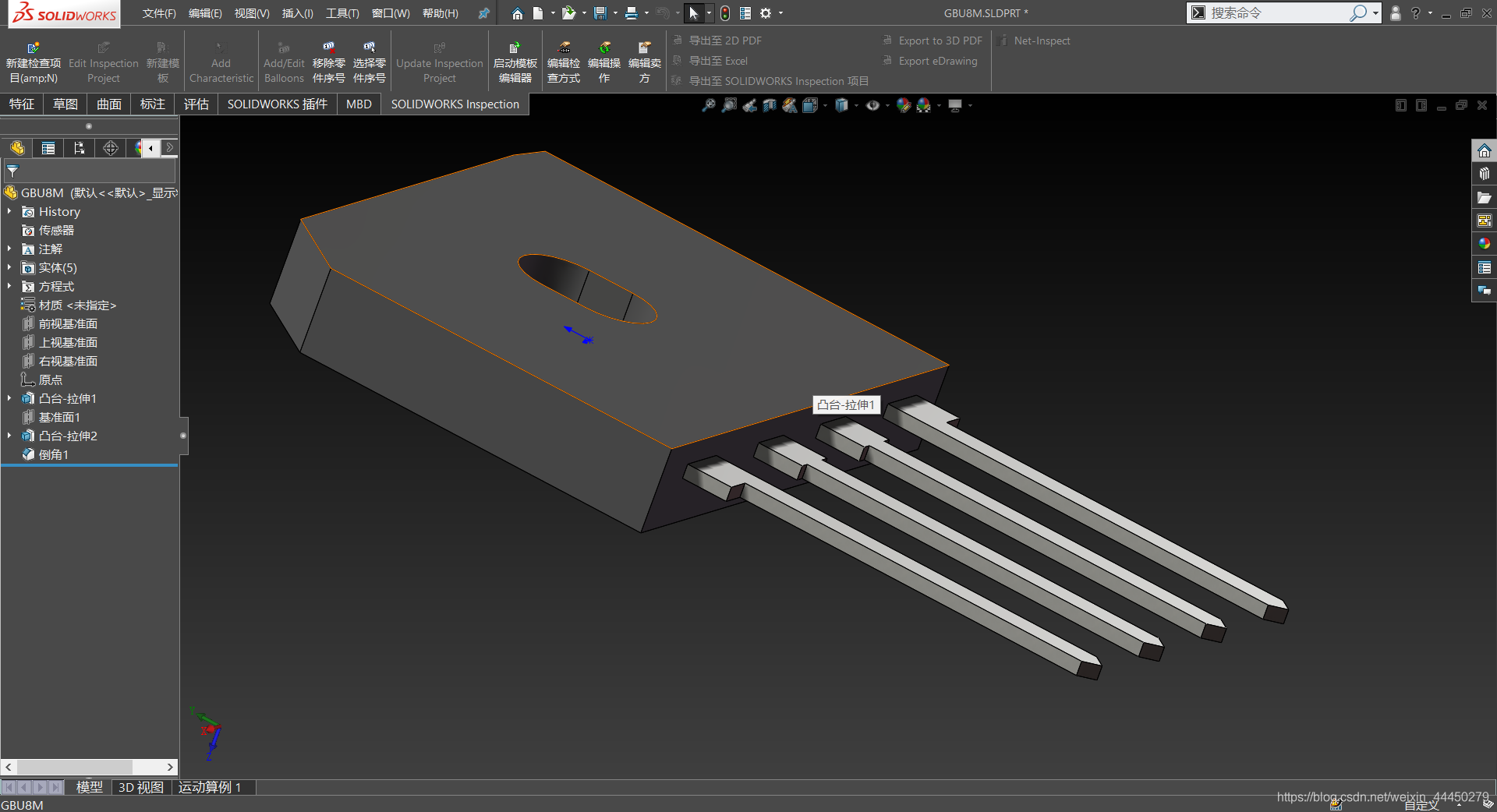The width and height of the screenshot is (1497, 812).
Task: Open the 工具(T) Tools menu
Action: [x=342, y=13]
